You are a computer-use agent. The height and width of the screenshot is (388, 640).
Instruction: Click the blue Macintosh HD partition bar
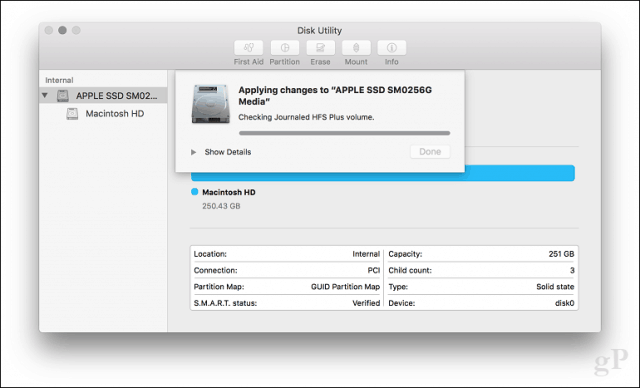coord(383,176)
